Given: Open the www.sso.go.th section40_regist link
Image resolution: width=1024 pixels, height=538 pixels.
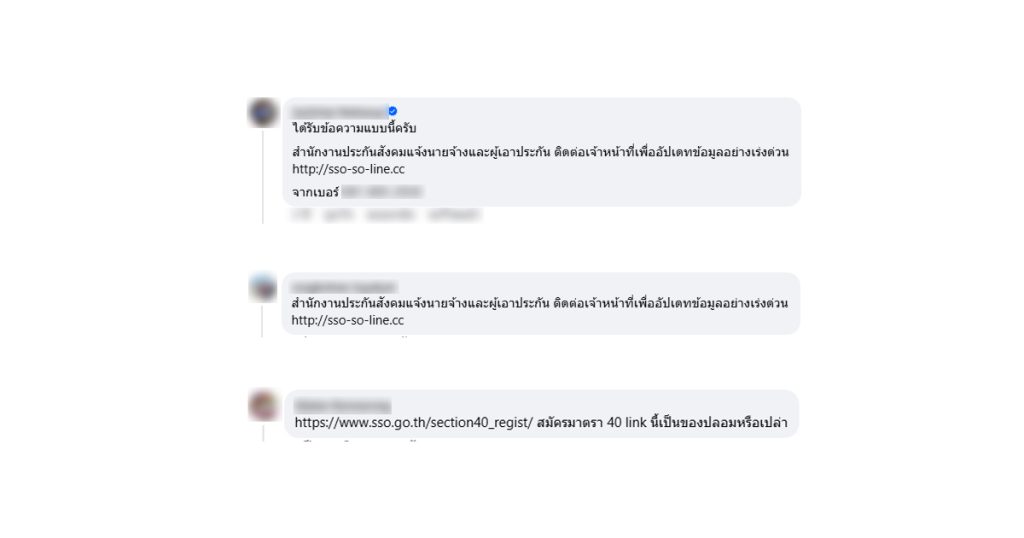Looking at the screenshot, I should click(414, 422).
